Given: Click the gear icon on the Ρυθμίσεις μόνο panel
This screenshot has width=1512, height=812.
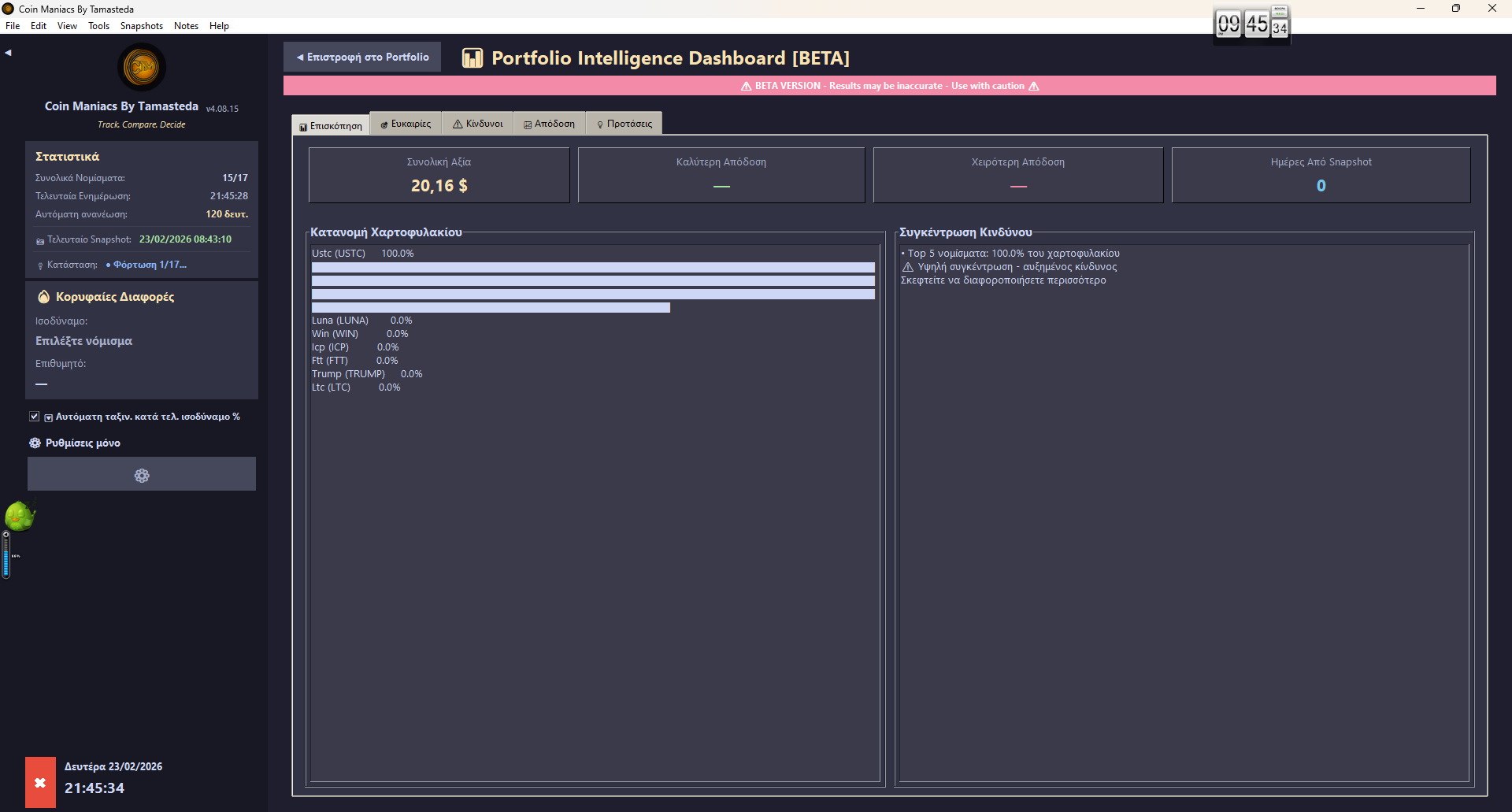Looking at the screenshot, I should [141, 475].
